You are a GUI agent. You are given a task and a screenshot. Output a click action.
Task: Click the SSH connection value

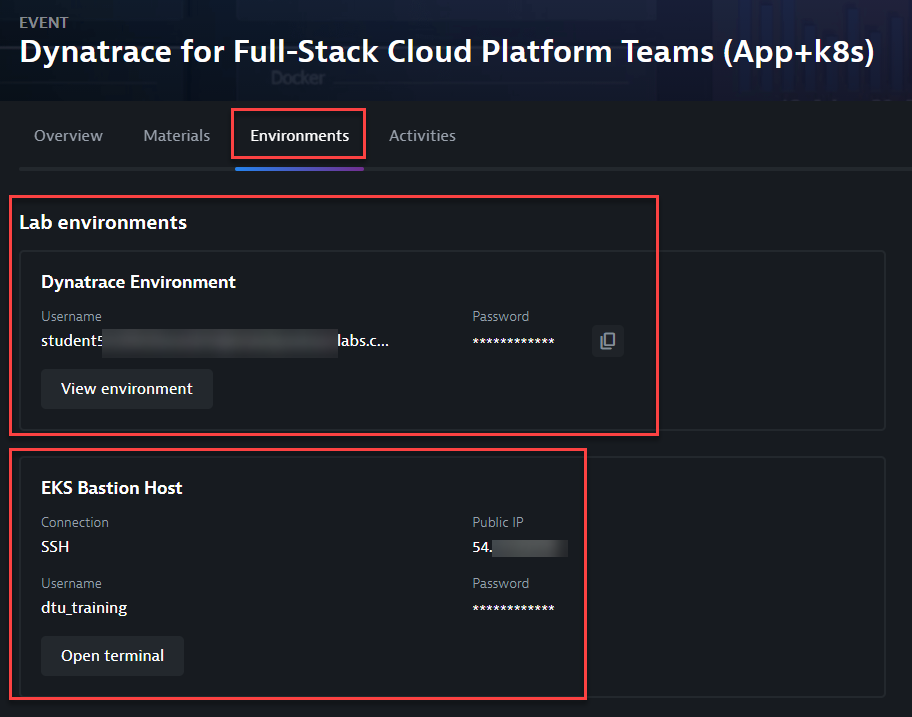point(55,547)
